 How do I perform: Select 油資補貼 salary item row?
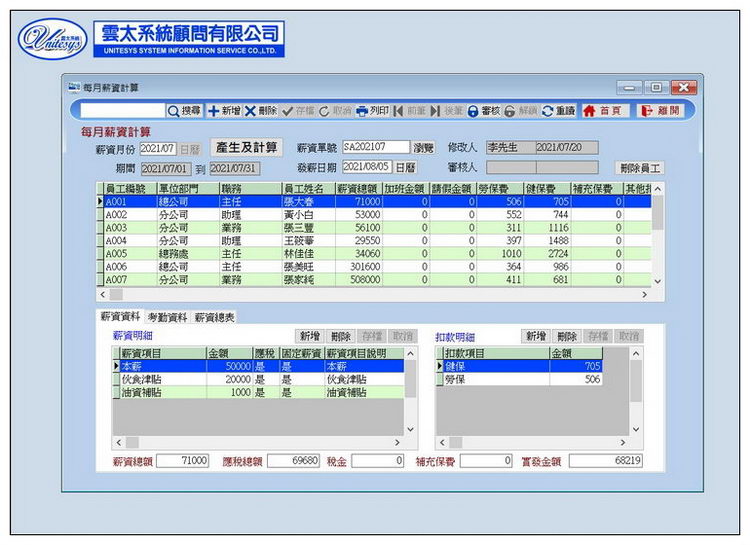click(258, 392)
